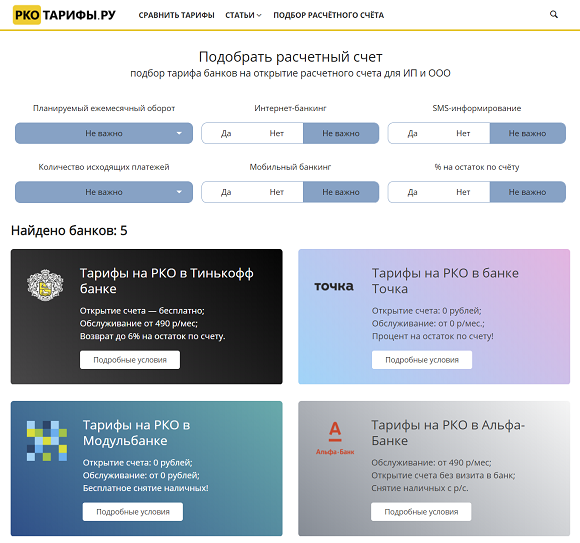Select Да for Интернет-банкинг
The width and height of the screenshot is (580, 543).
[x=226, y=133]
